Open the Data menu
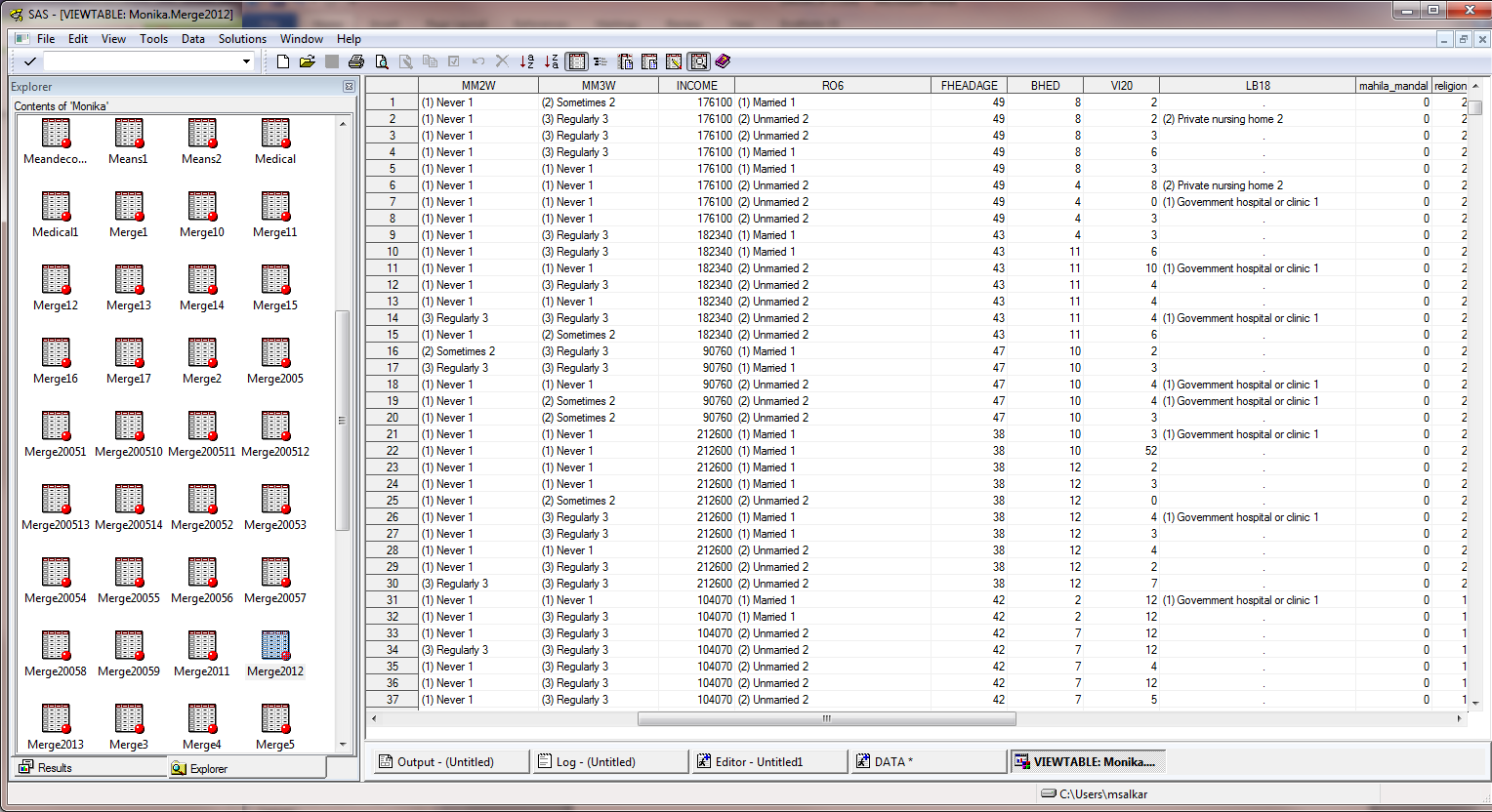Screen dimensions: 1492x812 (x=193, y=39)
